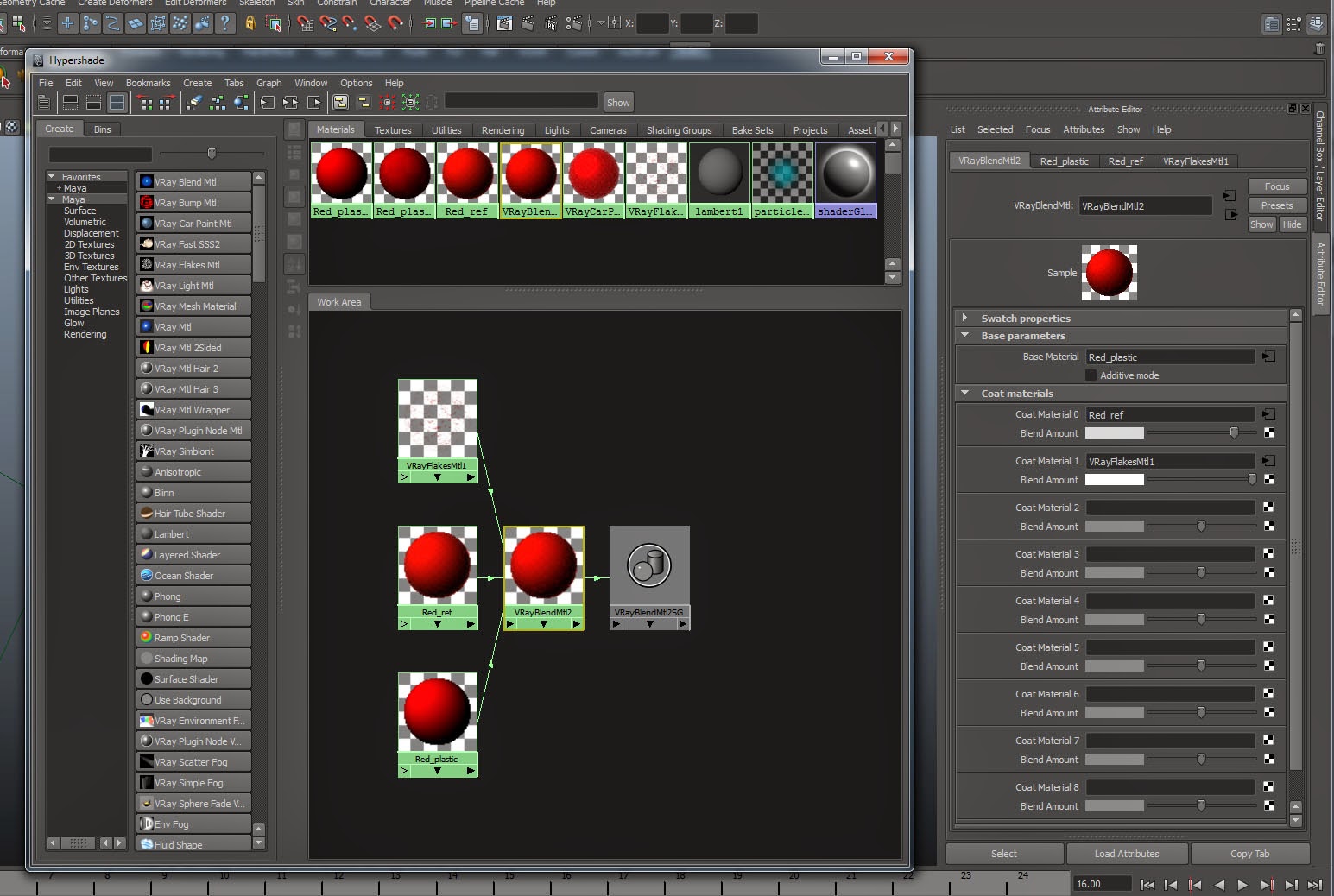
Task: Go to input connection of VRayBlendMtl2
Action: point(1230,196)
